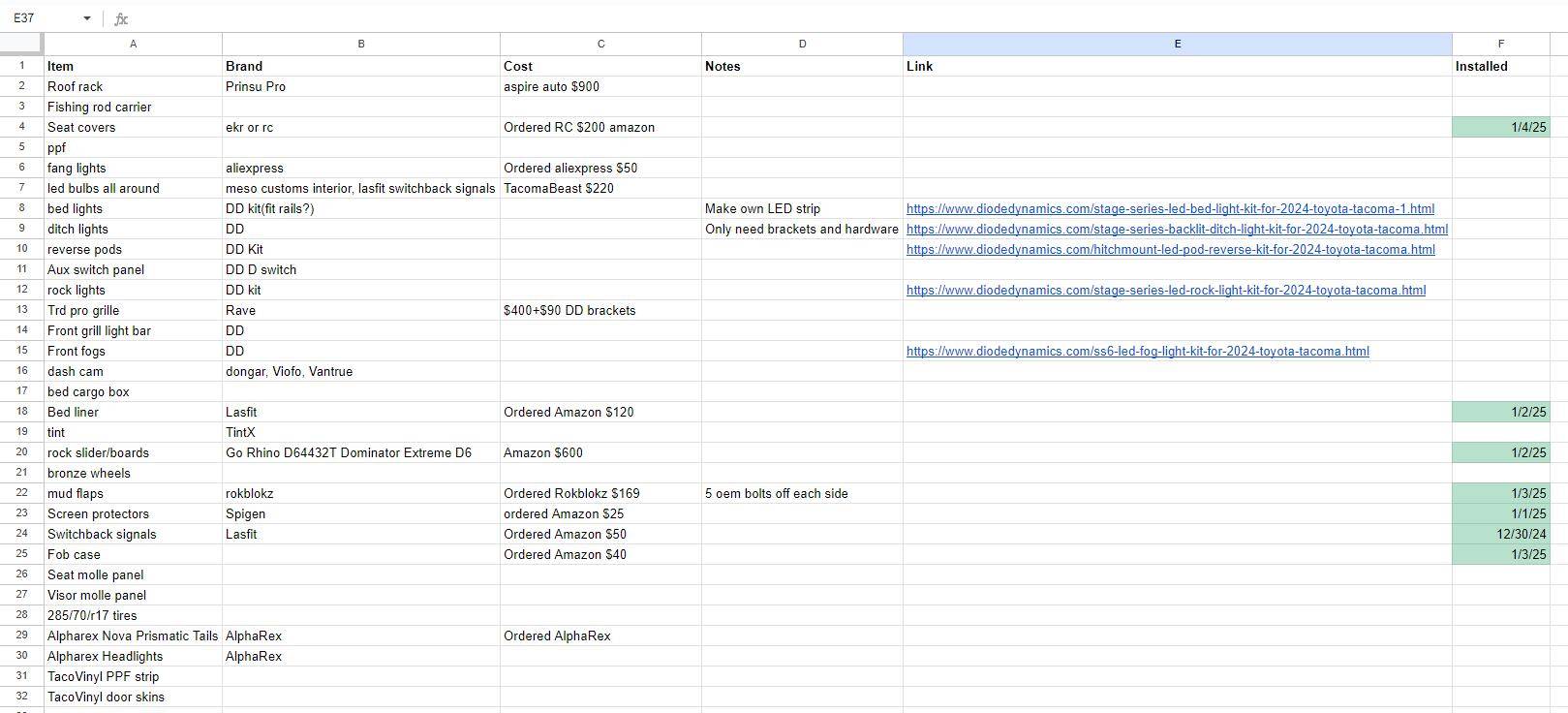Screen dimensions: 1568x713
Task: Click the 'Visor molle panel' cell
Action: (133, 595)
